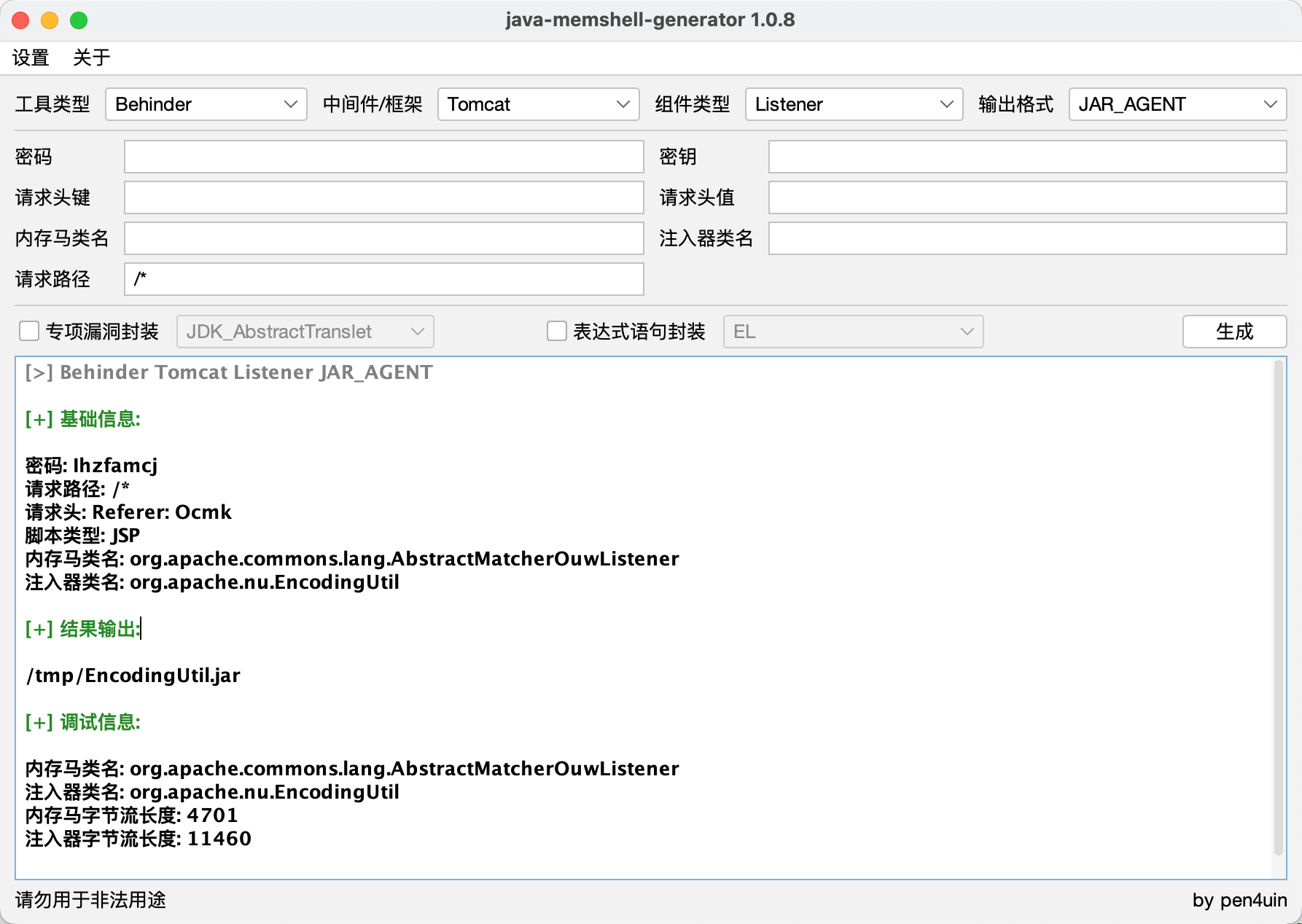Viewport: 1302px width, 924px height.
Task: Click the 生成 button
Action: [1234, 332]
